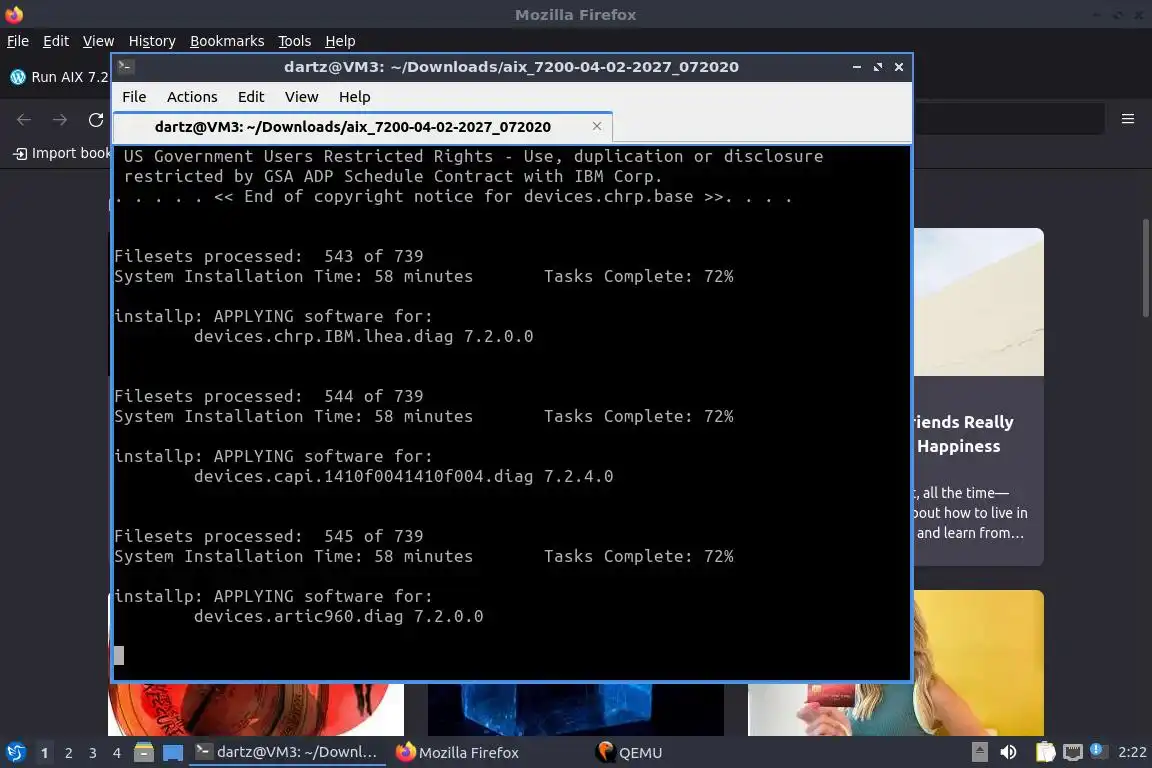Screen dimensions: 1152x768
Task: Click the Firefox back arrow
Action: pyautogui.click(x=24, y=120)
